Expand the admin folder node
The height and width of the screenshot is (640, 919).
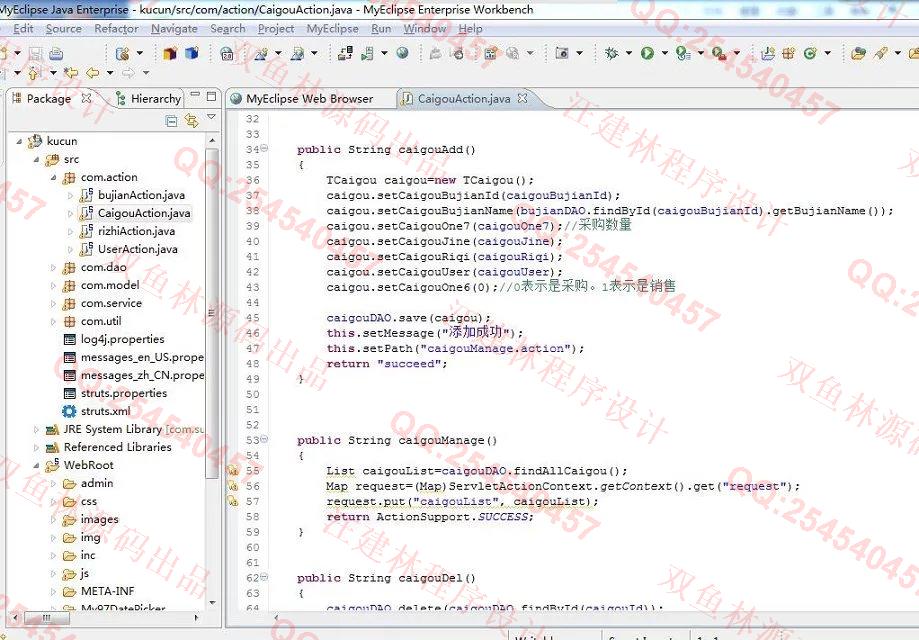(x=53, y=484)
